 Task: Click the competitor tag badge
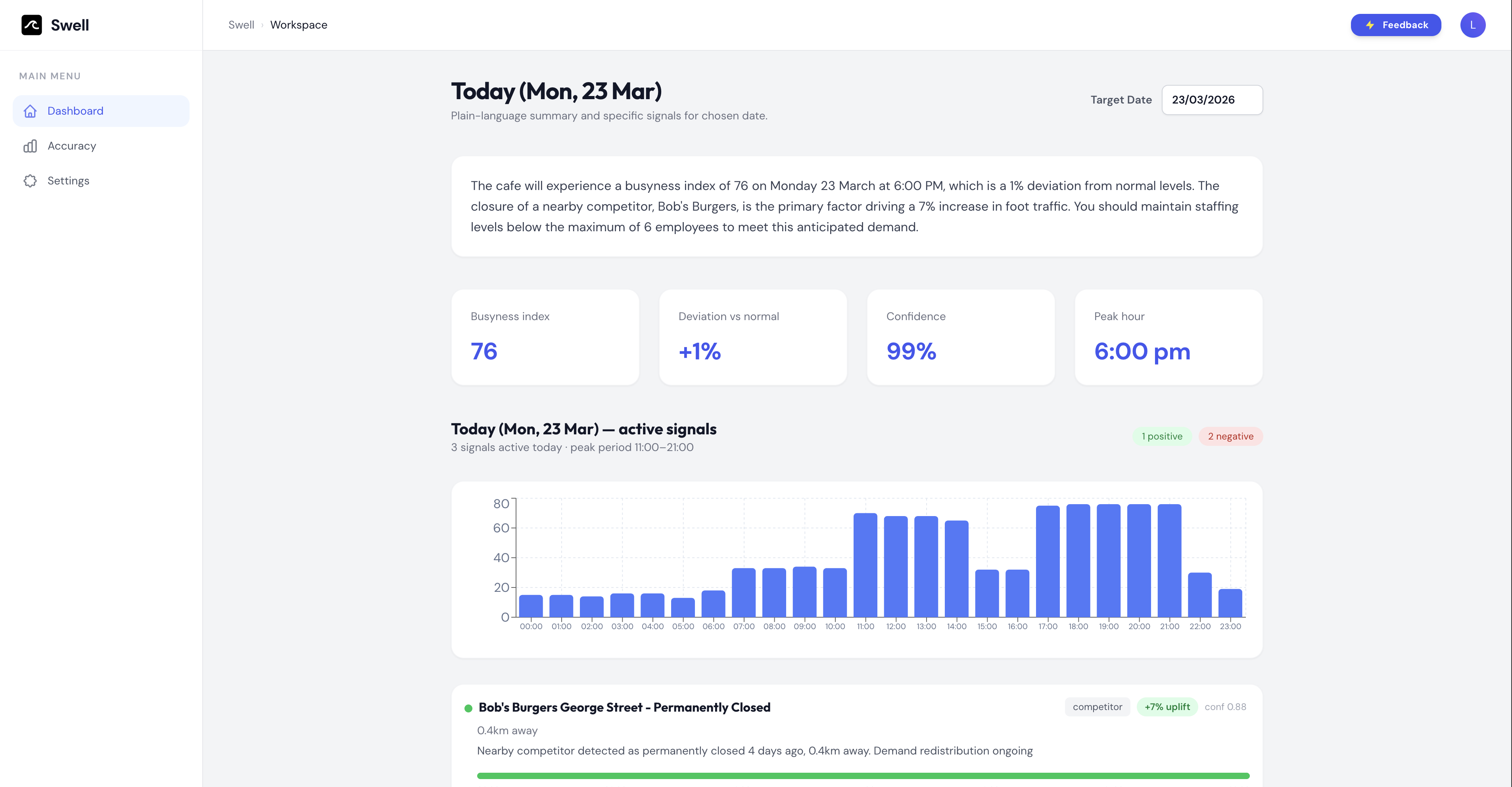pyautogui.click(x=1097, y=706)
